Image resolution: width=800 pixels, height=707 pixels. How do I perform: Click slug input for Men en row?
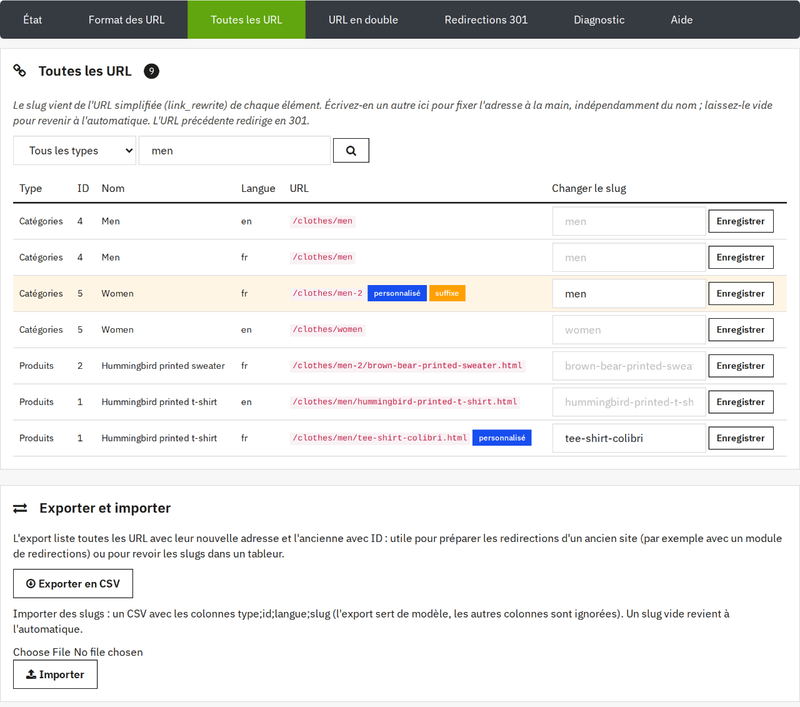point(629,221)
